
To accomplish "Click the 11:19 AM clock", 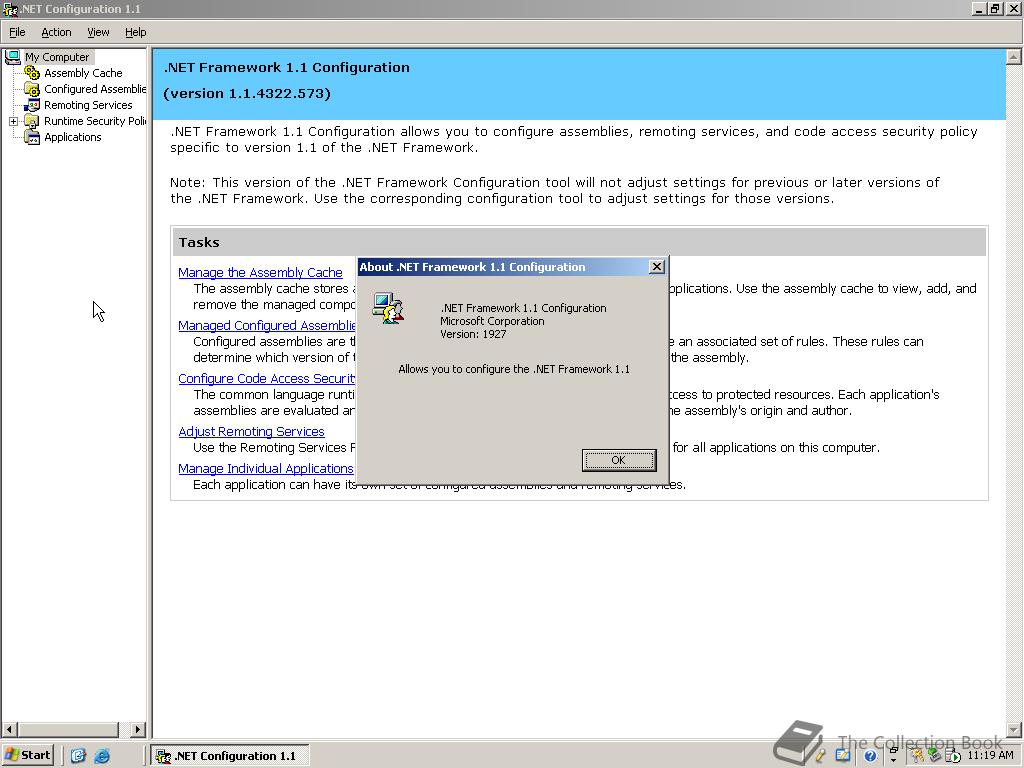I will pyautogui.click(x=990, y=756).
